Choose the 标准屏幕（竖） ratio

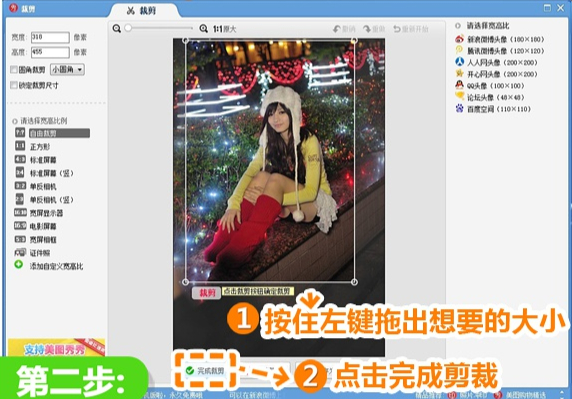pos(44,173)
